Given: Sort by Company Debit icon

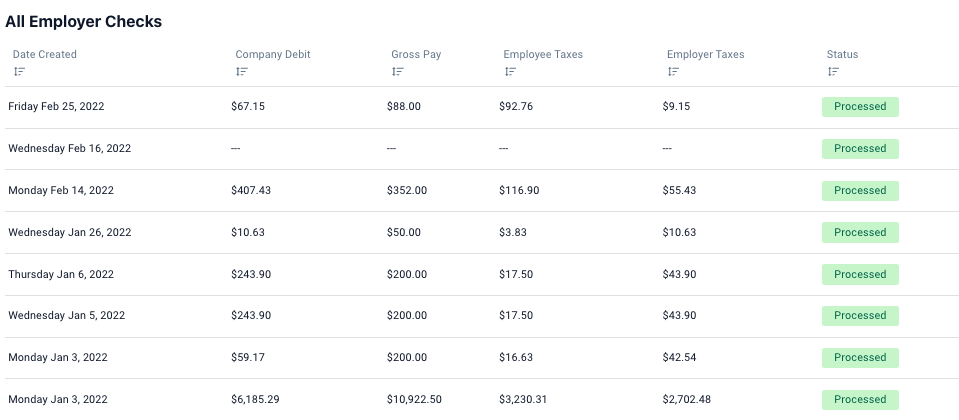Looking at the screenshot, I should pos(242,72).
